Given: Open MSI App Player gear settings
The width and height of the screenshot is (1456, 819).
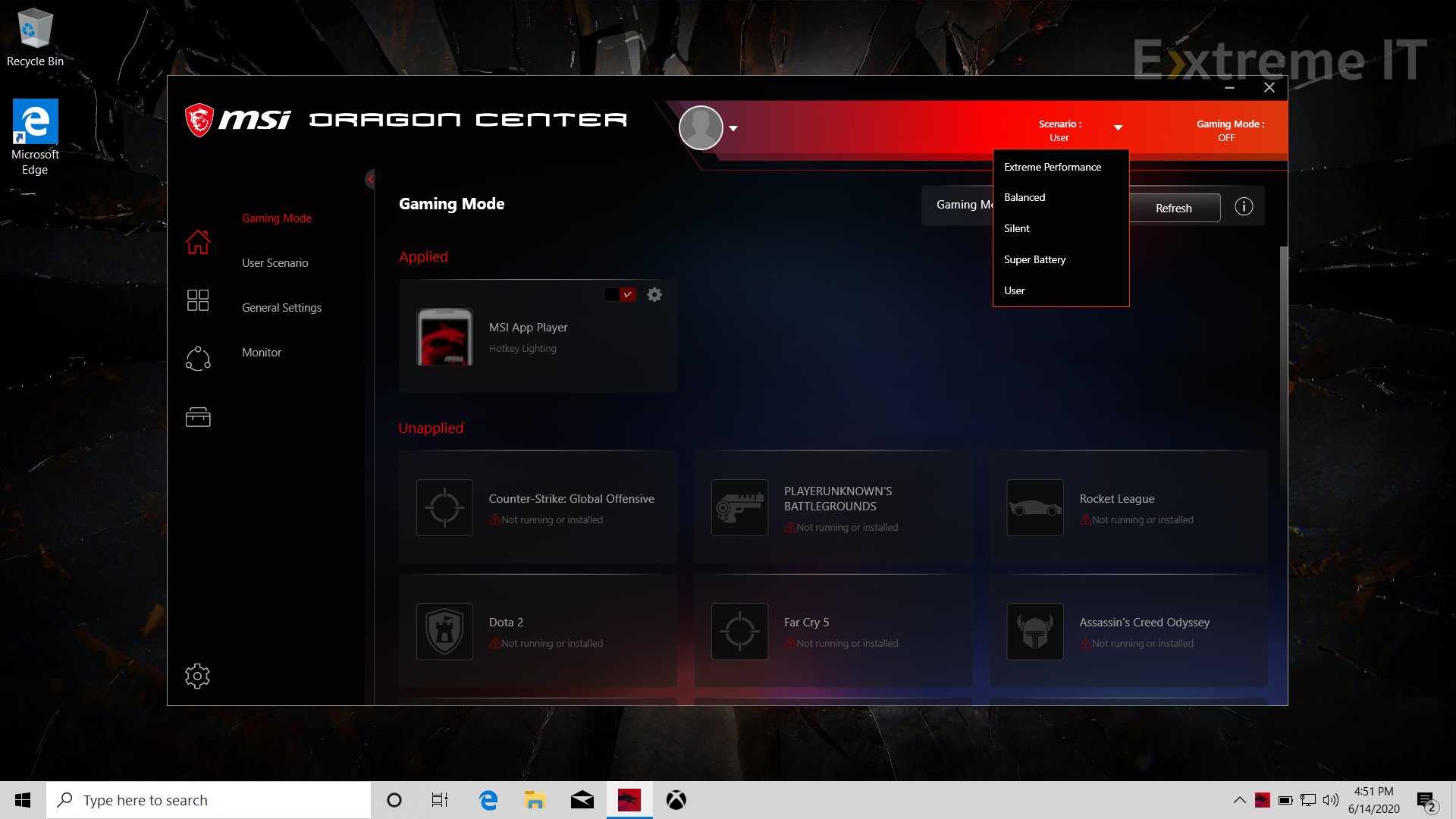Looking at the screenshot, I should coord(654,295).
